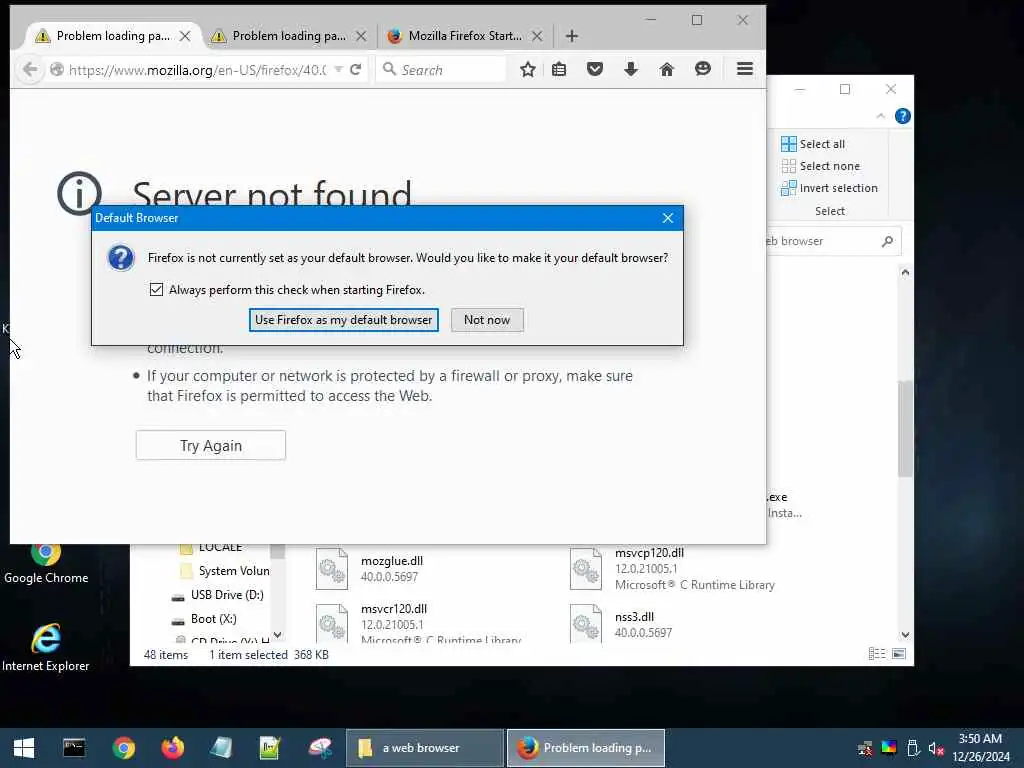Screen dimensions: 1024x768
Task: Close the first Problem loading page tab
Action: click(x=185, y=36)
